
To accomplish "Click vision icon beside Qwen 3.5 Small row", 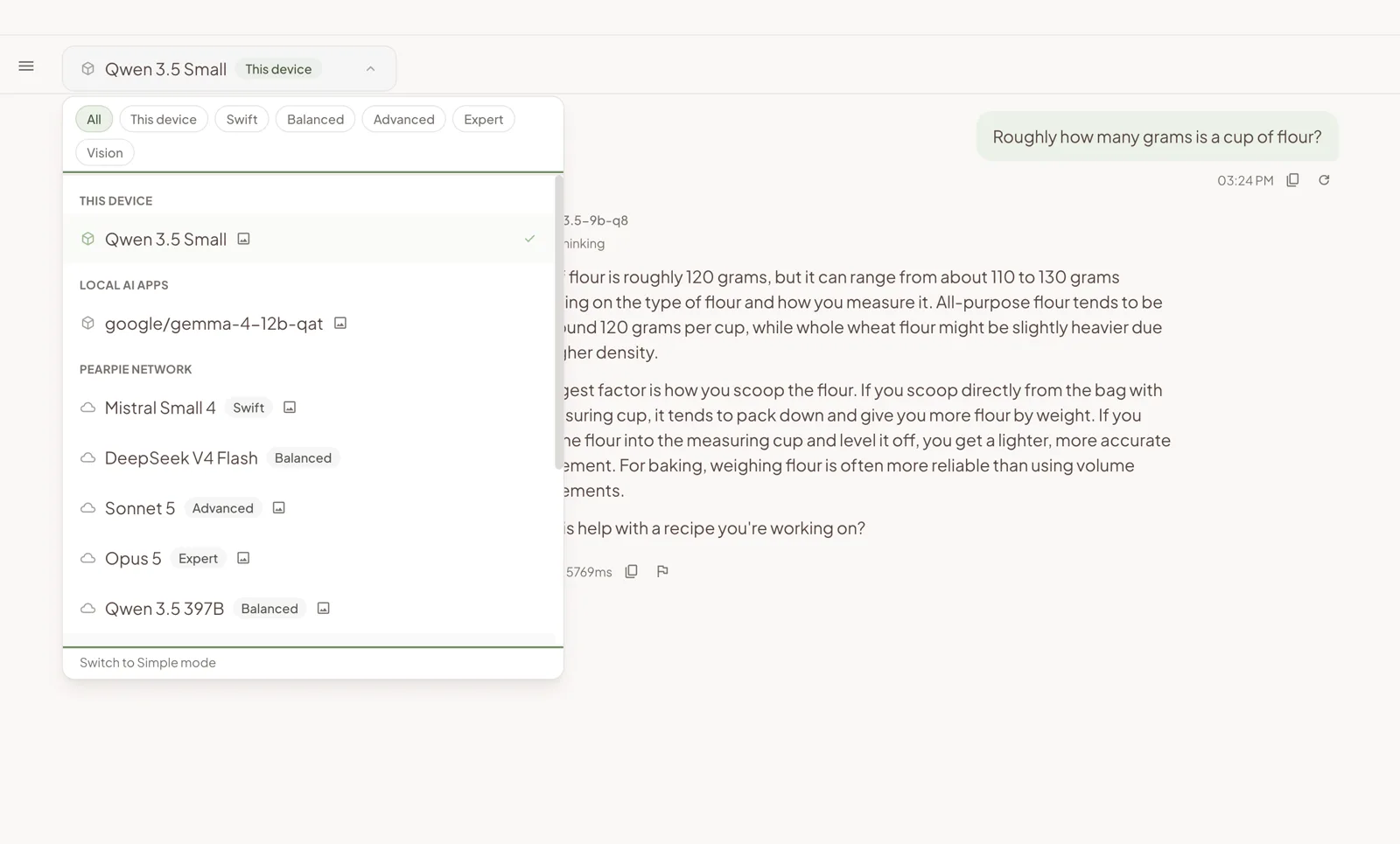I will point(244,239).
